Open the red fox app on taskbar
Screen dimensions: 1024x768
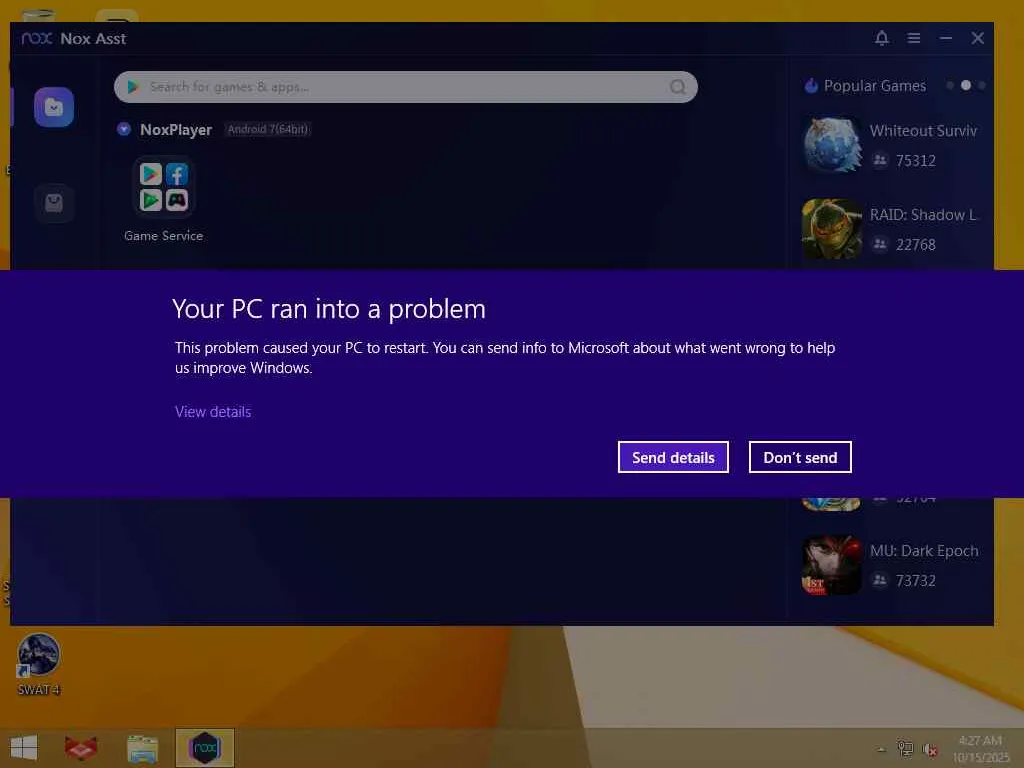pos(81,748)
